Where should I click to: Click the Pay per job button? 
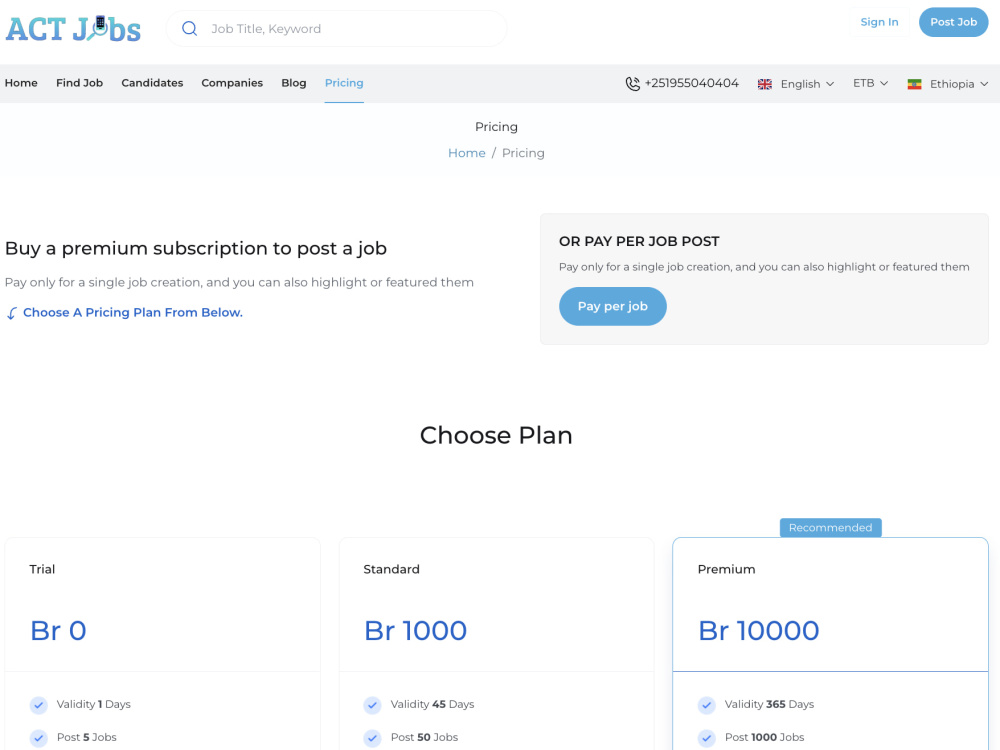(x=613, y=307)
